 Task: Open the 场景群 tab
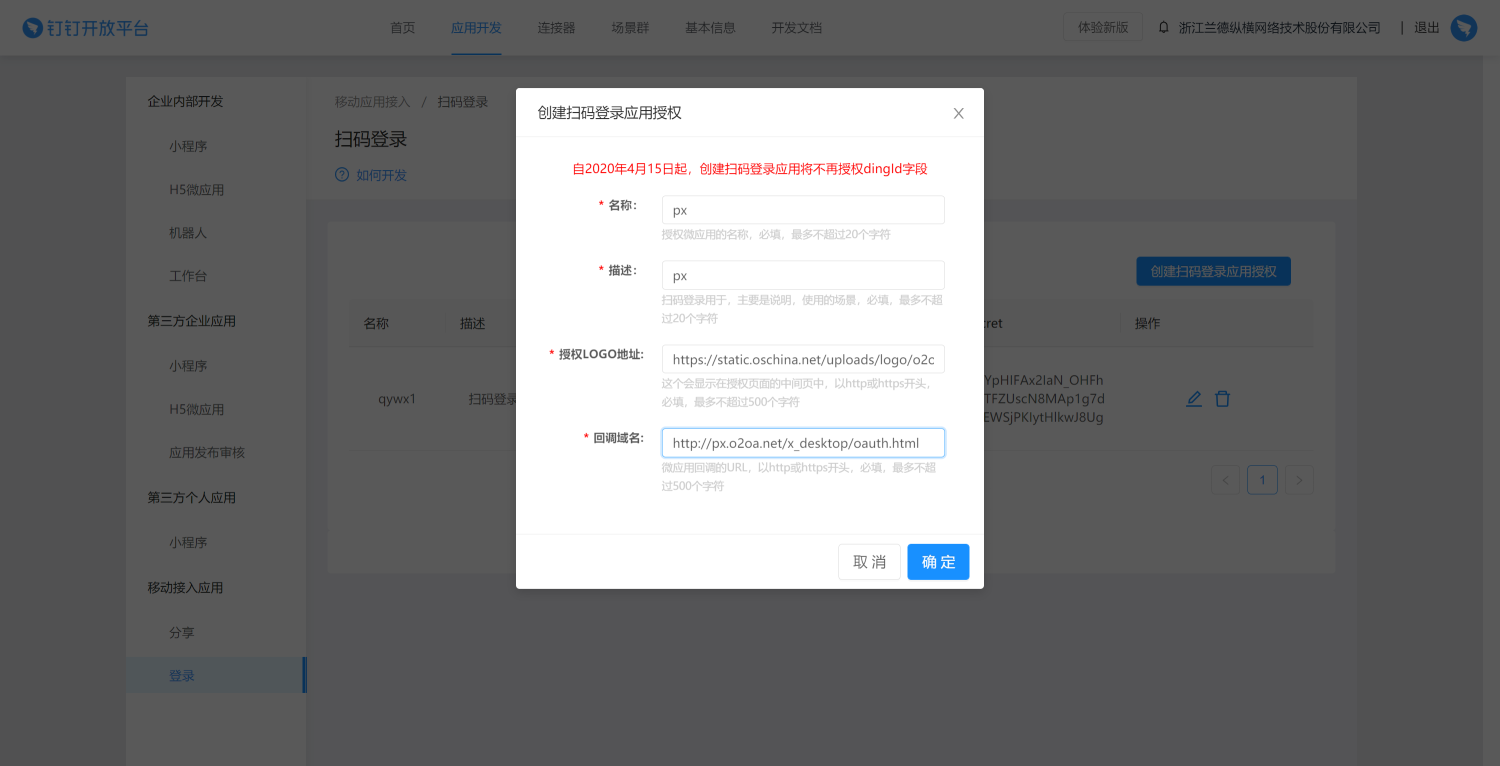[630, 28]
